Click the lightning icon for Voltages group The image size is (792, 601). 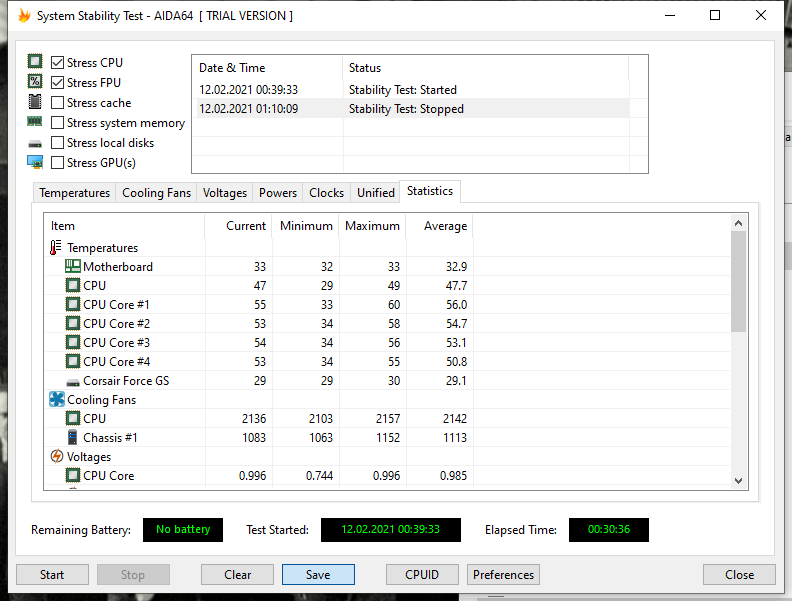tap(57, 457)
